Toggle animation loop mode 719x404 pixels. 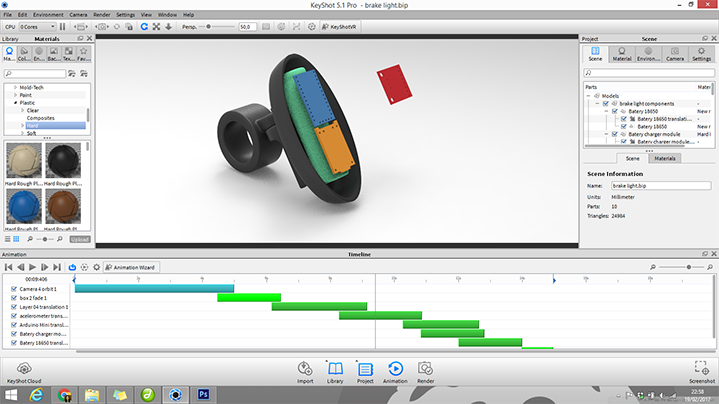click(x=72, y=267)
